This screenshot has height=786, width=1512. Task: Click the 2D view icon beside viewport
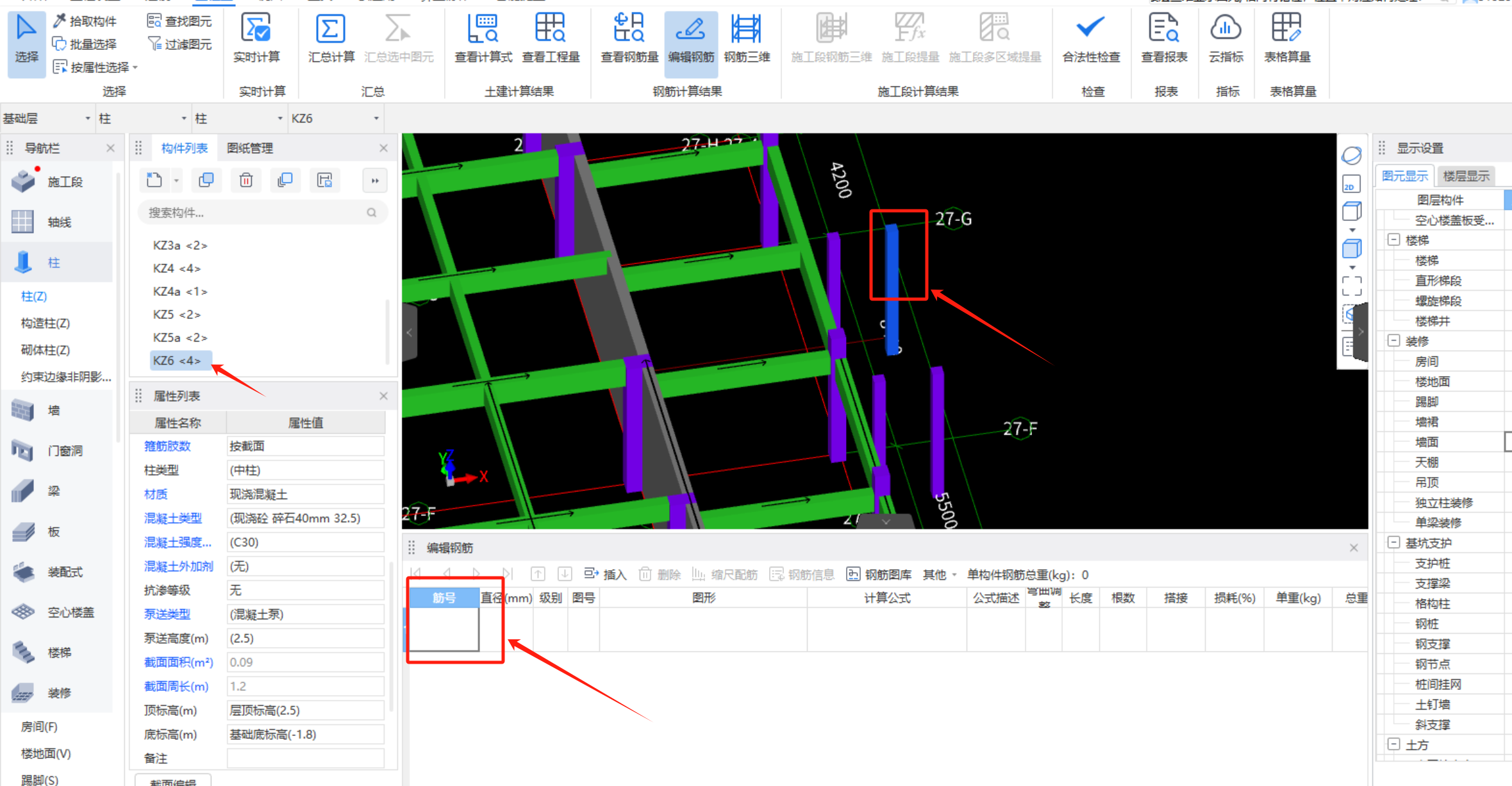pyautogui.click(x=1351, y=184)
